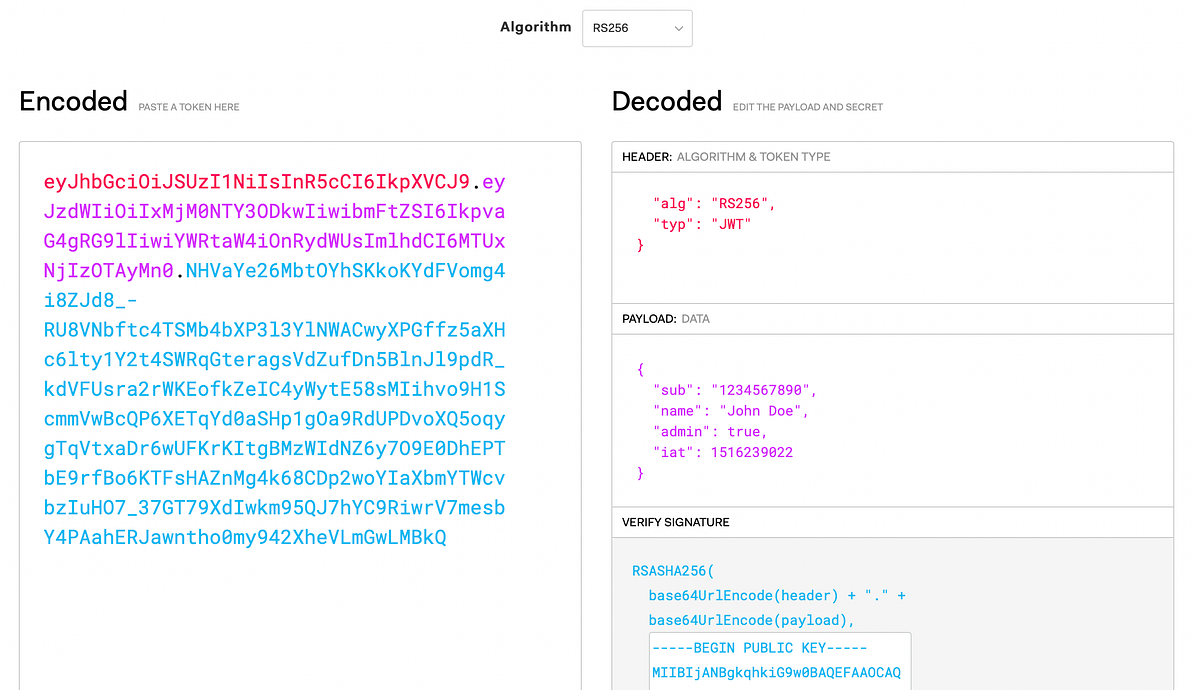Click the Decoded heading
Image resolution: width=1200 pixels, height=690 pixels.
(667, 101)
